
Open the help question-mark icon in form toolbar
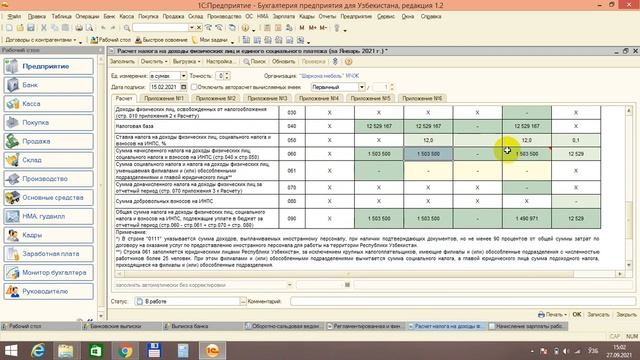(348, 62)
